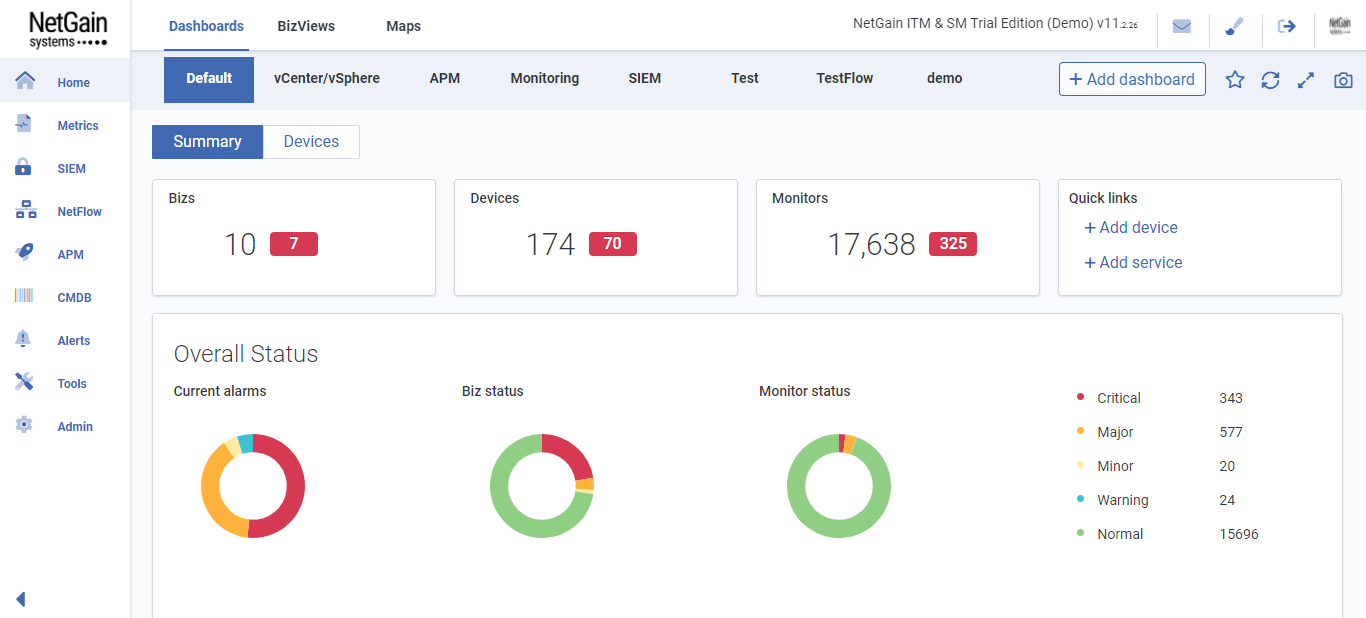Screen dimensions: 1366x618
Task: Open the messages envelope icon
Action: pos(1182,27)
